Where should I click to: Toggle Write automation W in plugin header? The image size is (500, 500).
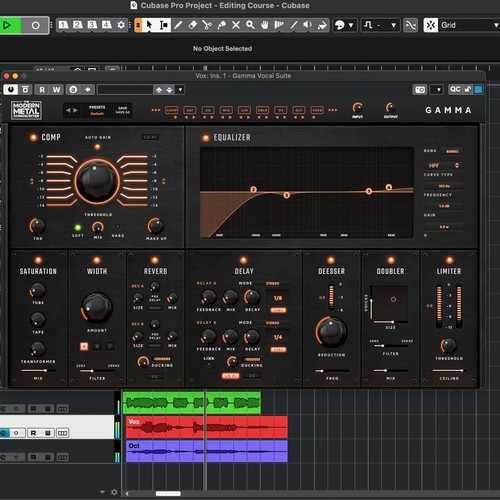56,89
